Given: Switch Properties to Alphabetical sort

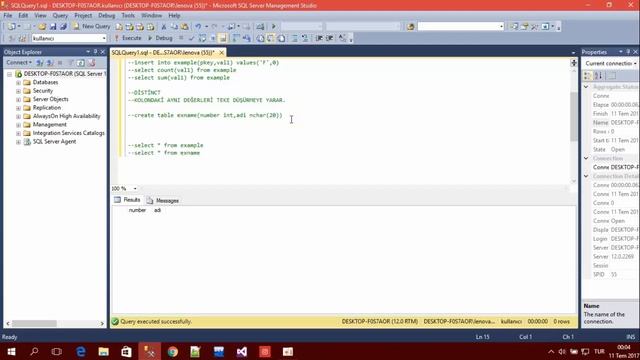Looking at the screenshot, I should [598, 76].
